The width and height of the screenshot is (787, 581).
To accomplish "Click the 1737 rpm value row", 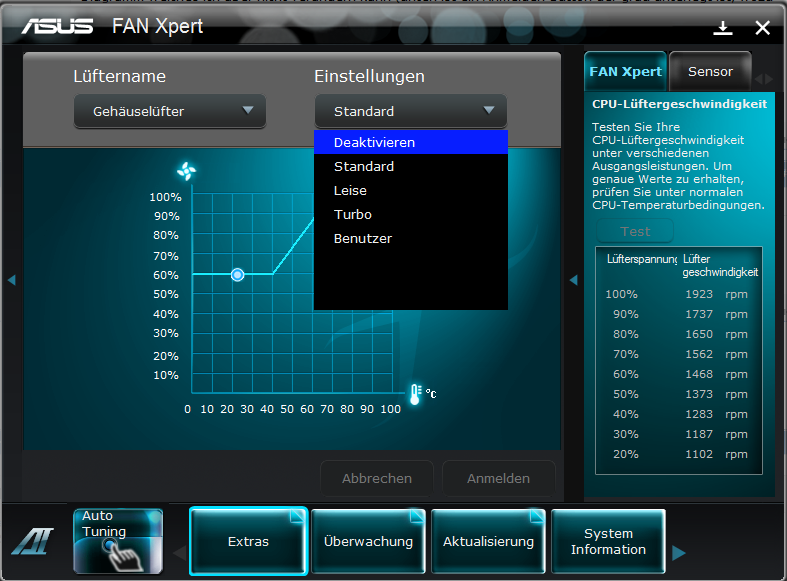I will coord(677,314).
